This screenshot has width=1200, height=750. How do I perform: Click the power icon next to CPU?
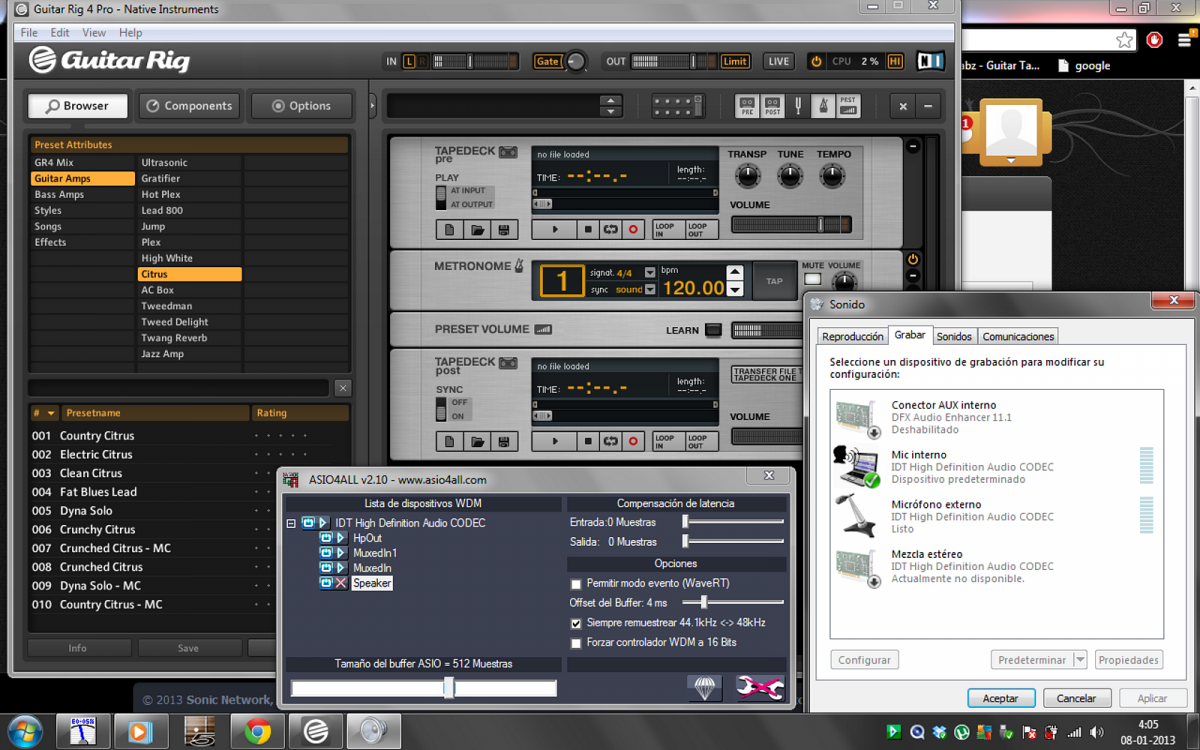[816, 62]
